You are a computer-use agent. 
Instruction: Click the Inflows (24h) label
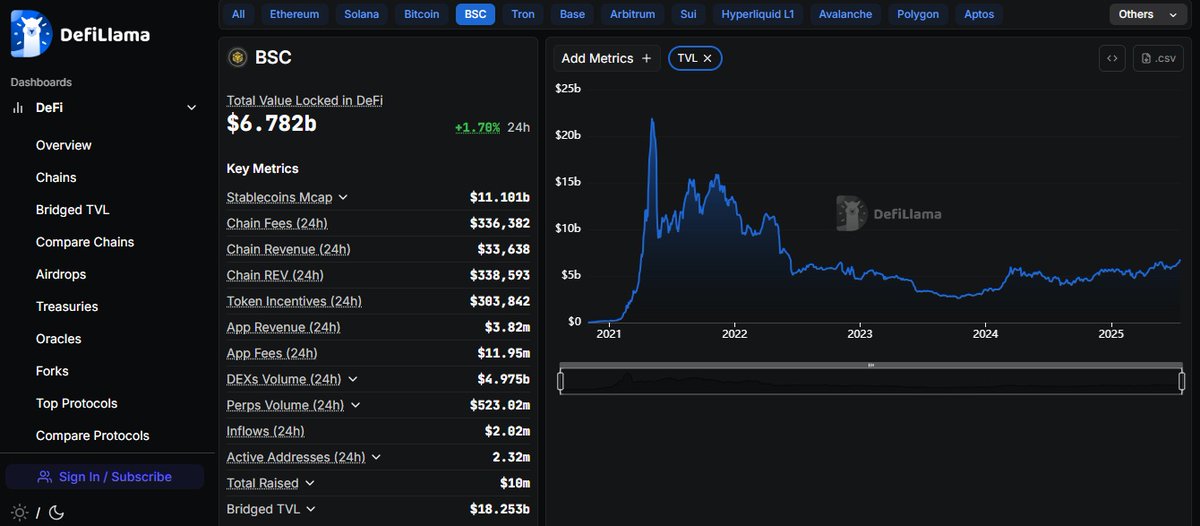(266, 431)
